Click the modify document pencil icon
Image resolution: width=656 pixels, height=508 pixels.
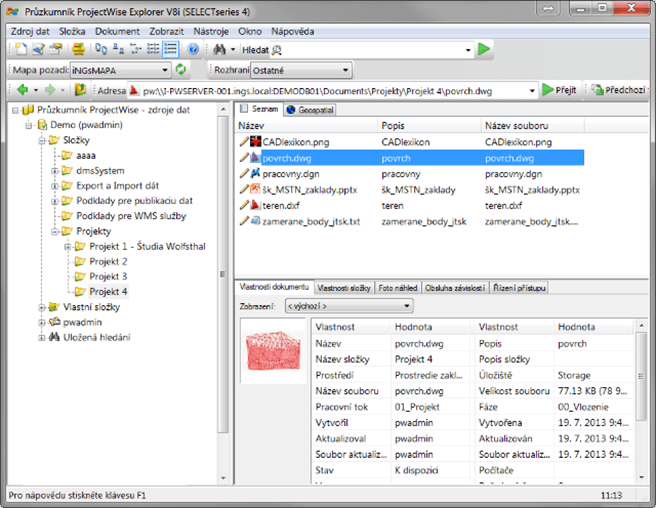tap(38, 49)
